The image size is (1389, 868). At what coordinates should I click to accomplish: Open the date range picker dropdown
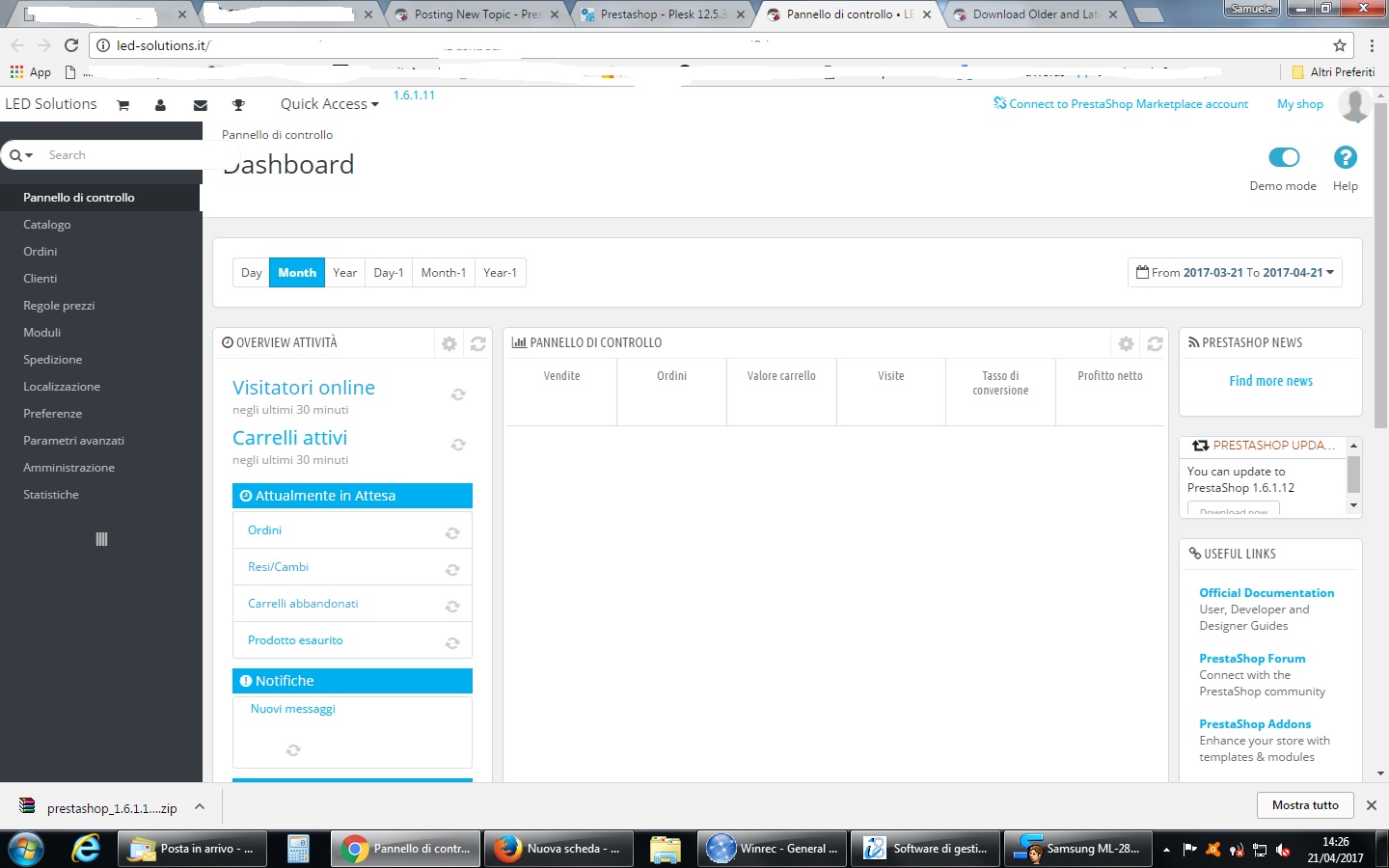point(1235,273)
